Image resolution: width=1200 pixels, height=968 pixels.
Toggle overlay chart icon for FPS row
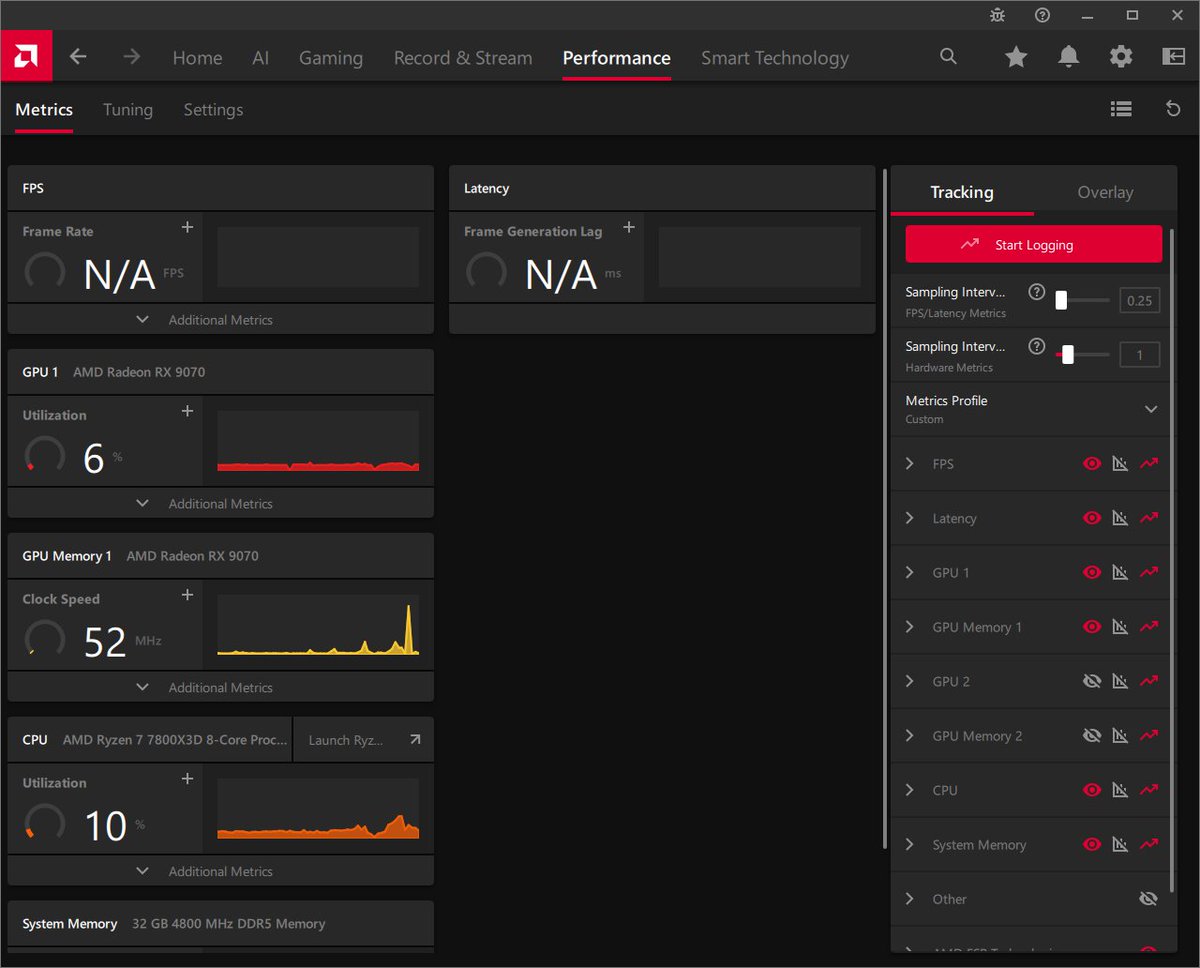[x=1120, y=464]
